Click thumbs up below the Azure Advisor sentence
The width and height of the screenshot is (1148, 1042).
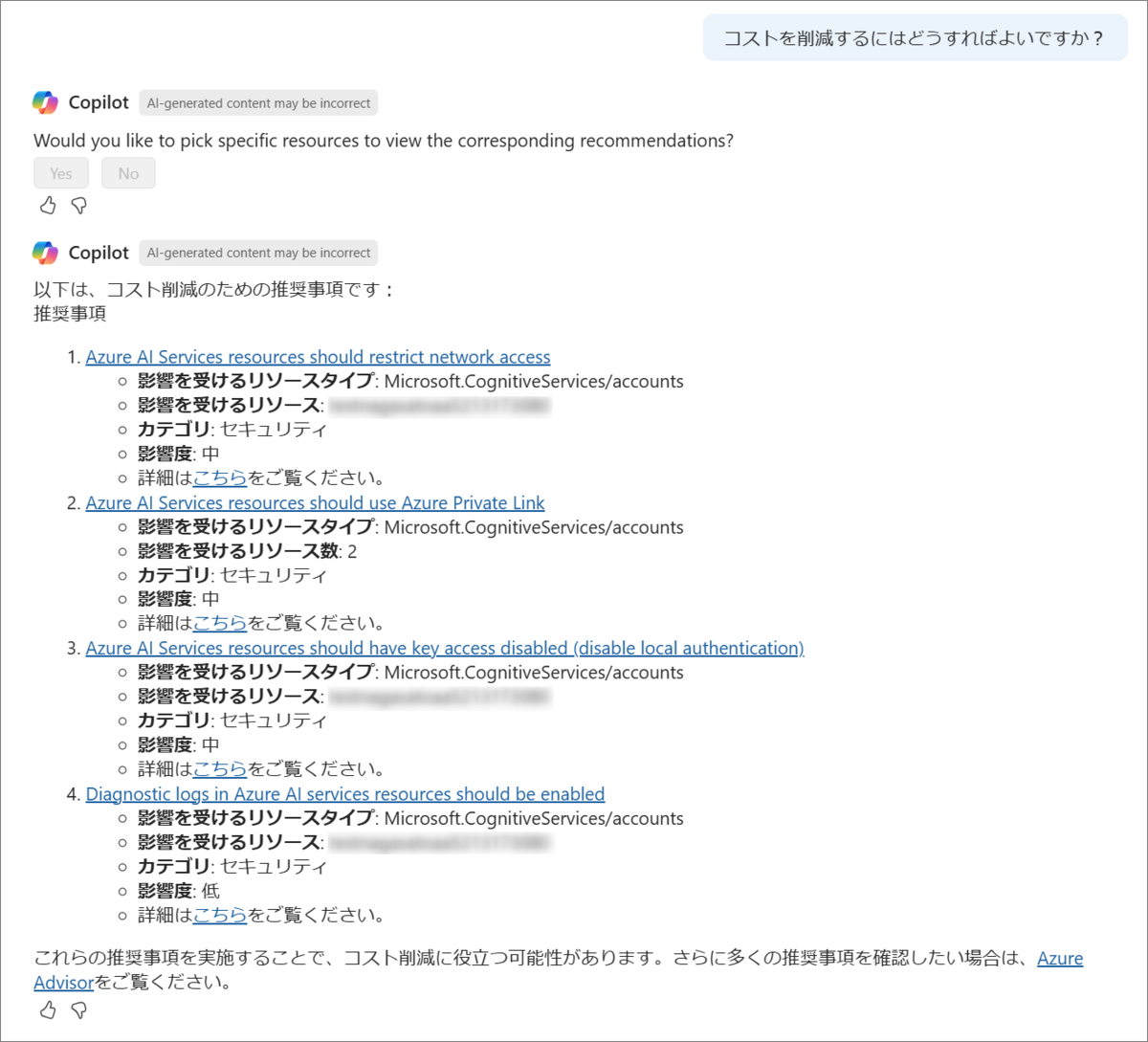(48, 1009)
